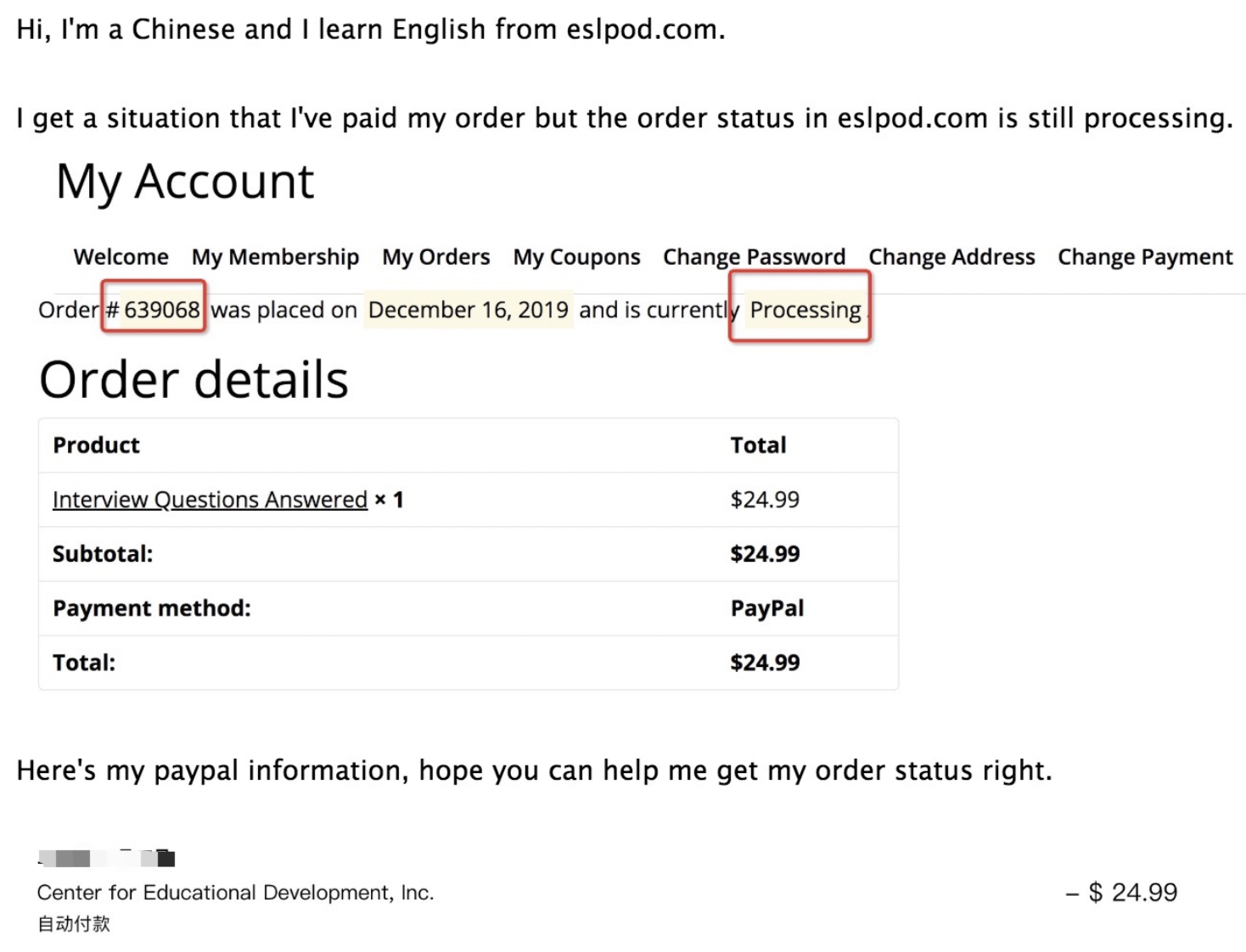Click the 自动付款 automatic payment label
This screenshot has width=1246, height=952.
[x=74, y=924]
